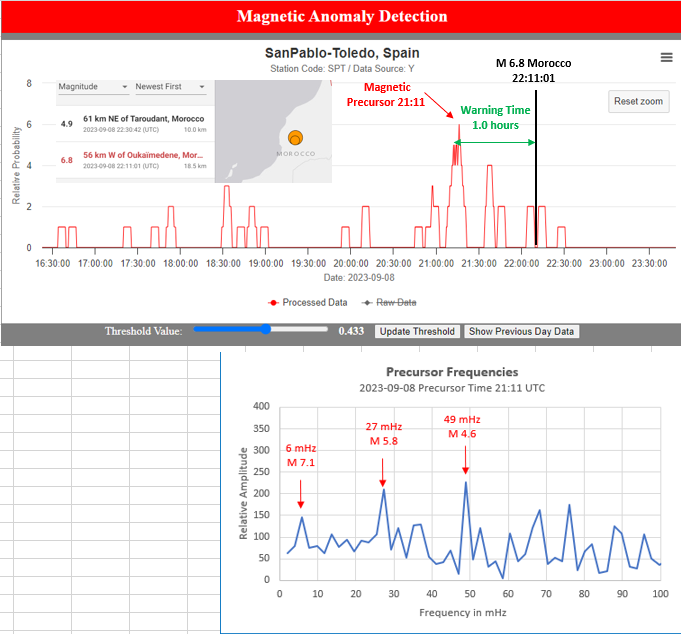The width and height of the screenshot is (681, 634).
Task: Click the Threshold Value slider handle
Action: tap(266, 329)
